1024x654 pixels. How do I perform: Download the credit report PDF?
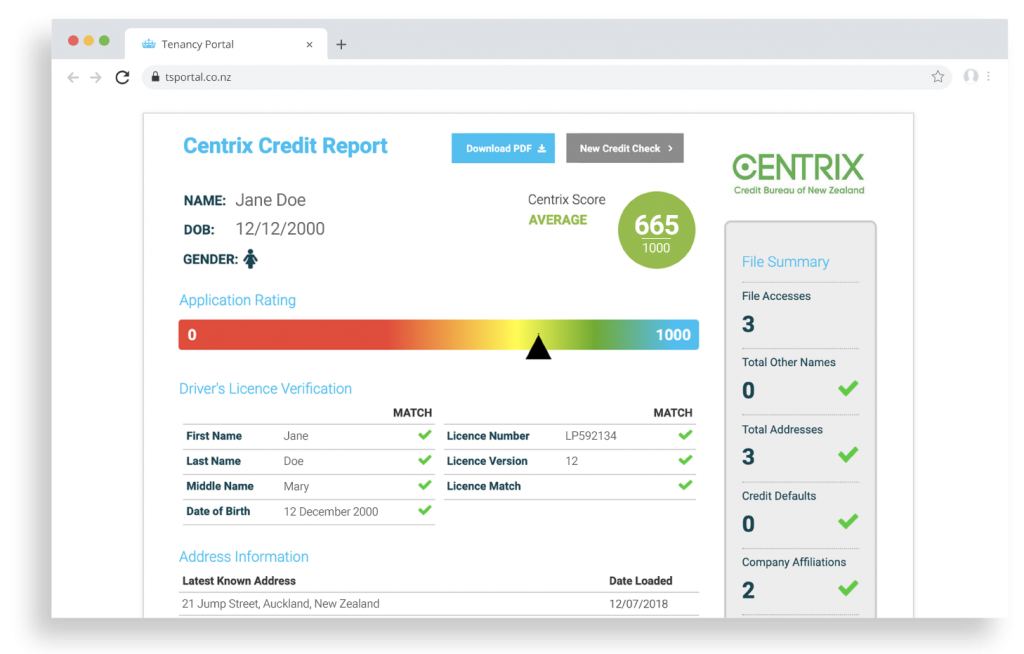click(503, 148)
